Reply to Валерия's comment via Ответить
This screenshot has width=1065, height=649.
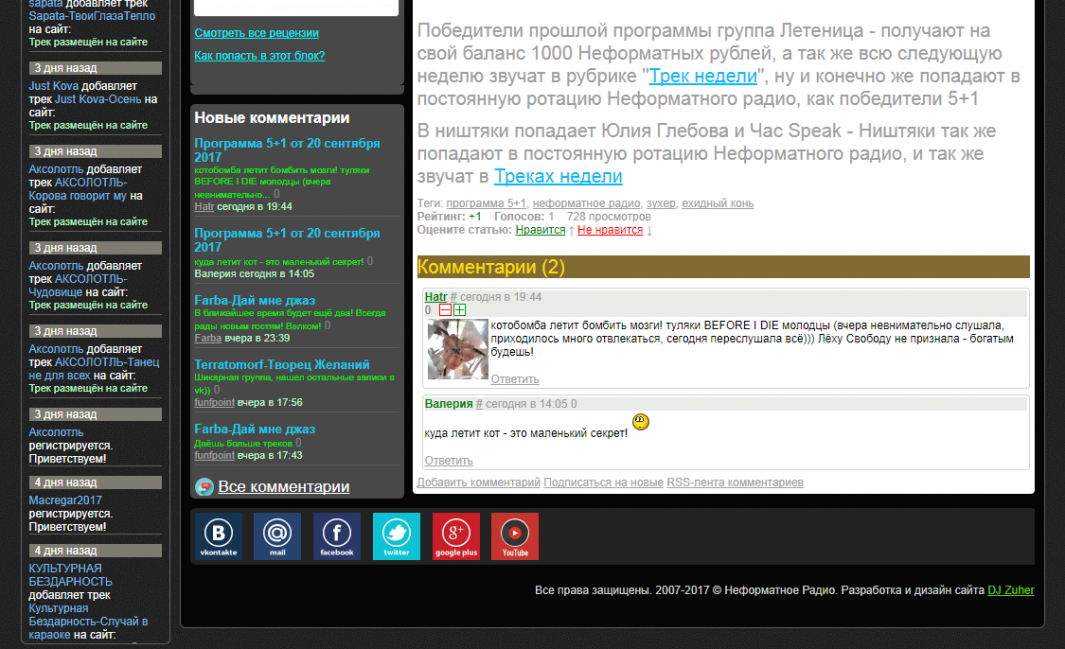click(x=448, y=461)
